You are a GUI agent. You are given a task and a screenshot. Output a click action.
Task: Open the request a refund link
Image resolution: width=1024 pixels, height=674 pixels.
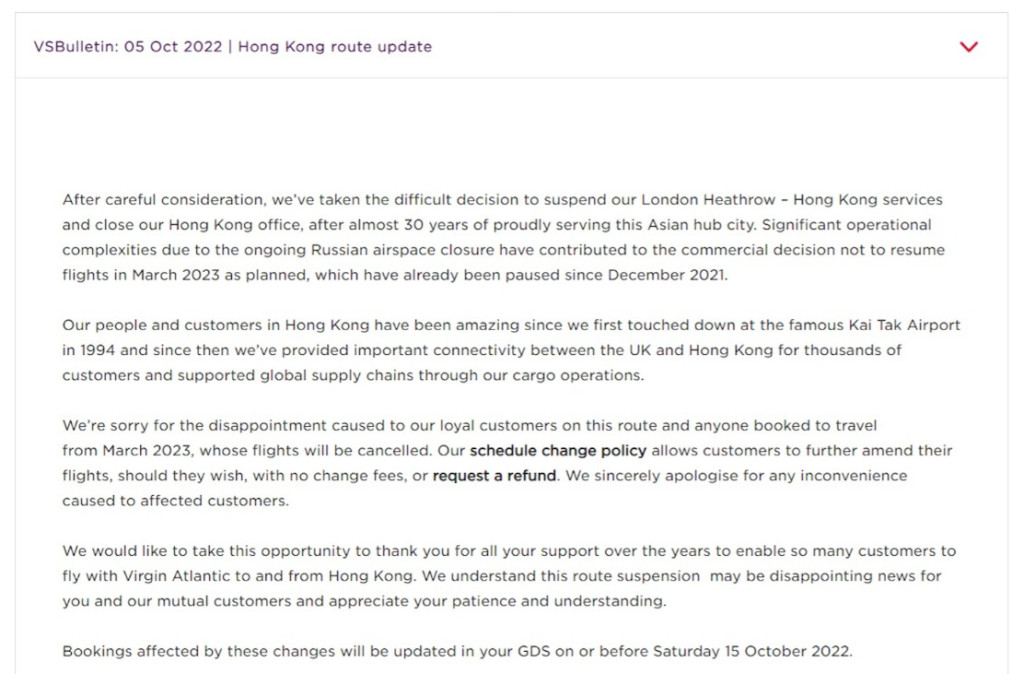pos(494,475)
